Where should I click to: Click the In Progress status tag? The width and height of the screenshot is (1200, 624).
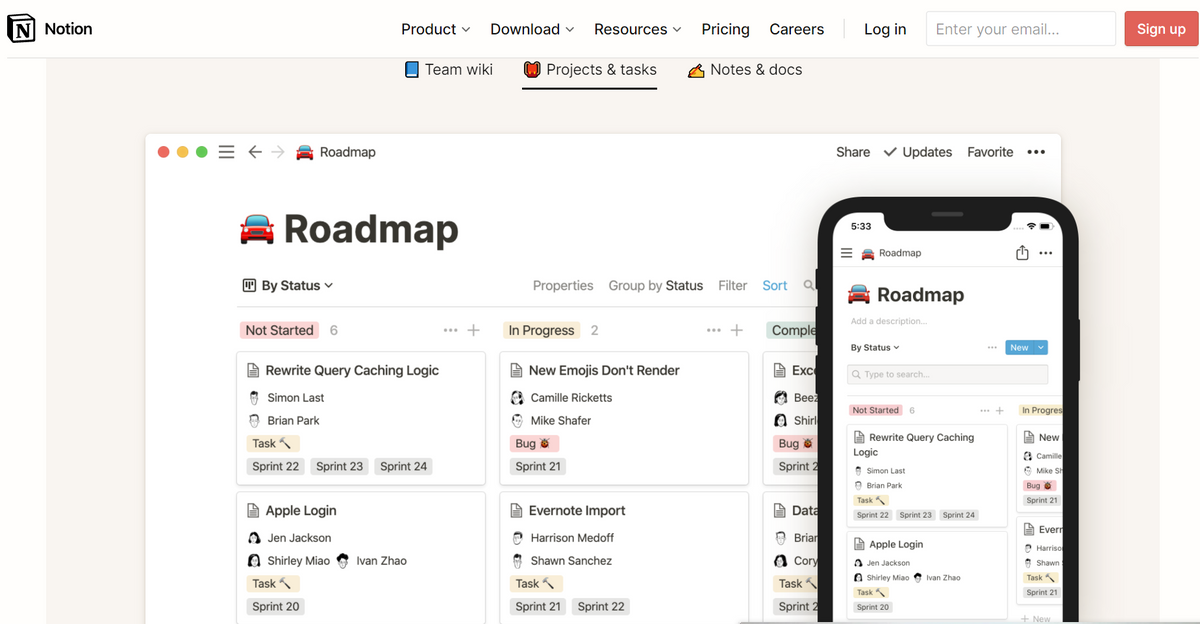(x=542, y=330)
